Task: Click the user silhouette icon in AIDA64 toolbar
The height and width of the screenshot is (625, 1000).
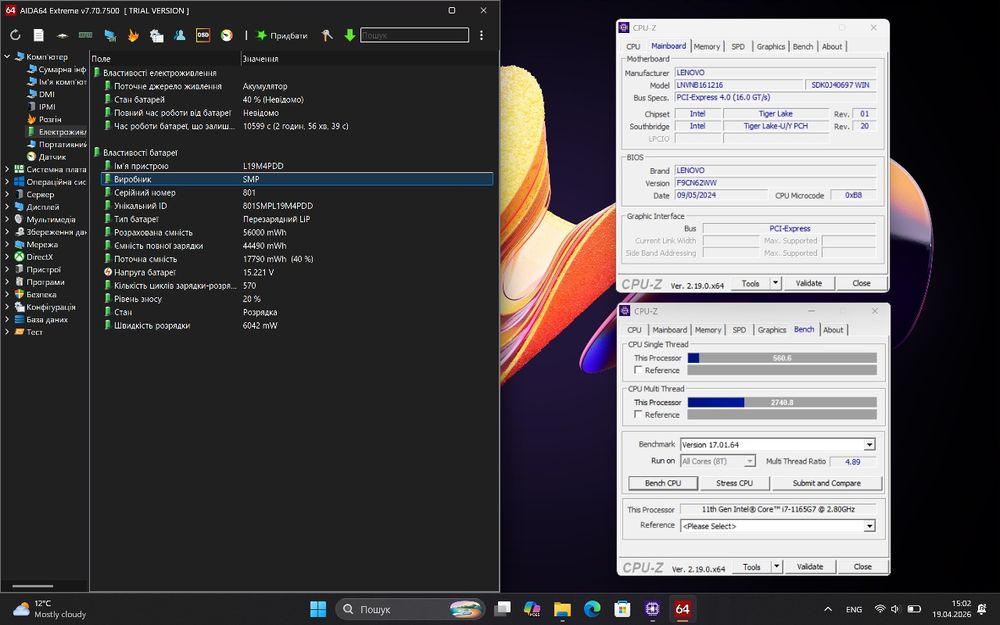Action: tap(180, 36)
